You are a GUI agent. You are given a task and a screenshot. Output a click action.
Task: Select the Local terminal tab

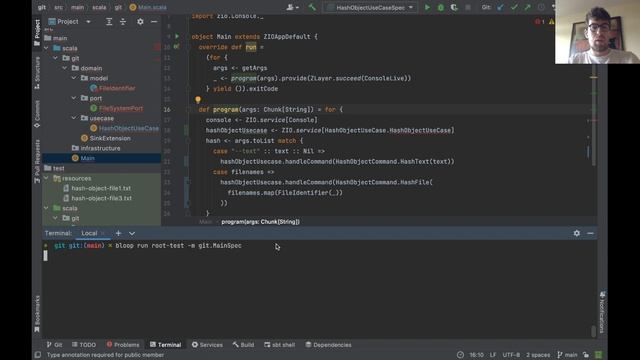pos(89,233)
